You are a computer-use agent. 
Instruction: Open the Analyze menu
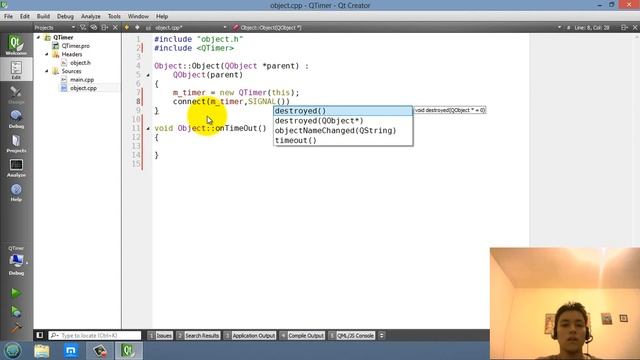click(x=91, y=16)
